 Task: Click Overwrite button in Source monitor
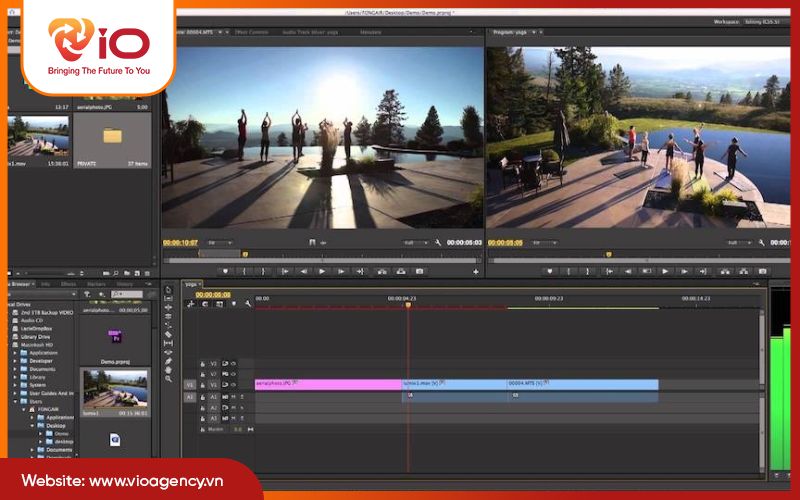coord(401,271)
